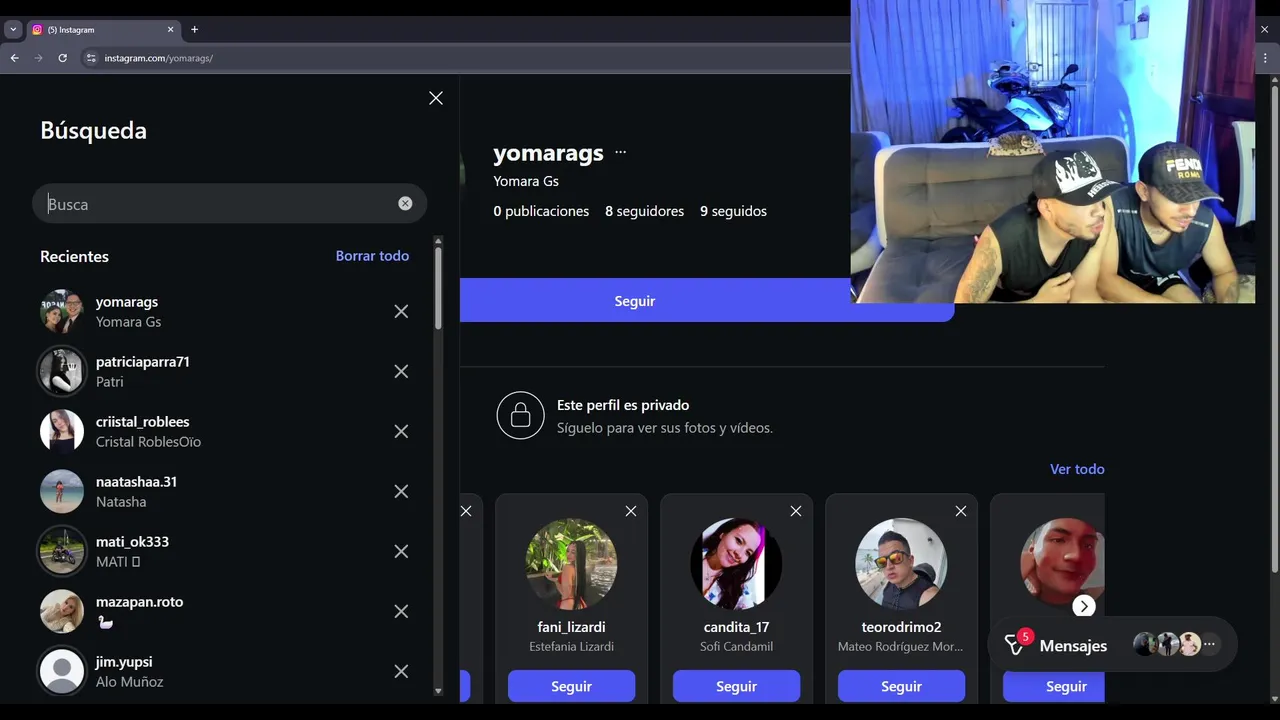This screenshot has height=720, width=1280.
Task: Follow fani_lizardi with Seguir
Action: (x=571, y=686)
